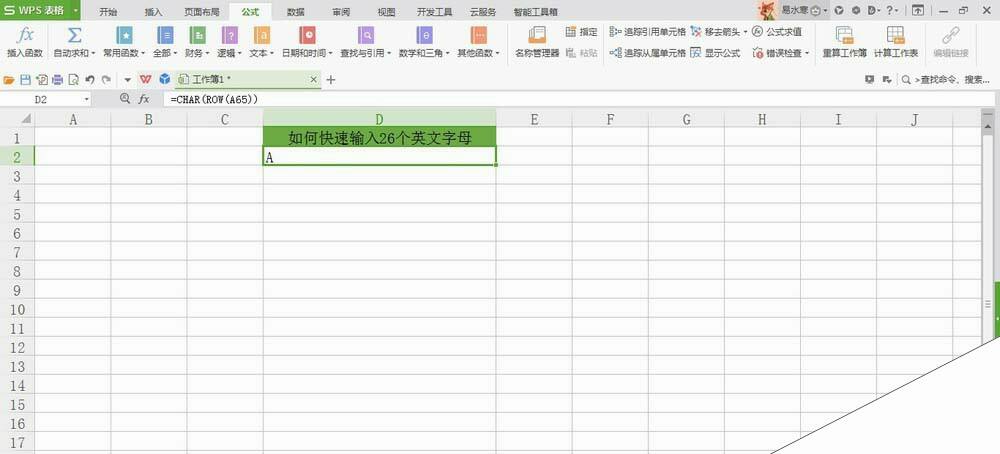Click the save disk icon
Image resolution: width=1000 pixels, height=454 pixels.
(x=26, y=80)
